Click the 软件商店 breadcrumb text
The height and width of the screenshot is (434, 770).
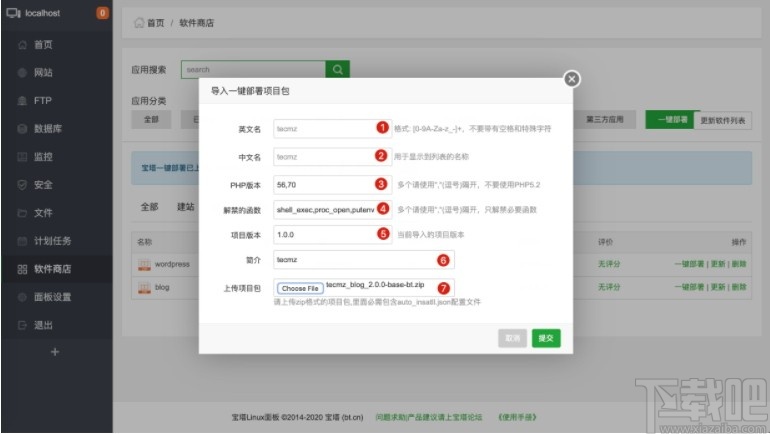(x=196, y=23)
